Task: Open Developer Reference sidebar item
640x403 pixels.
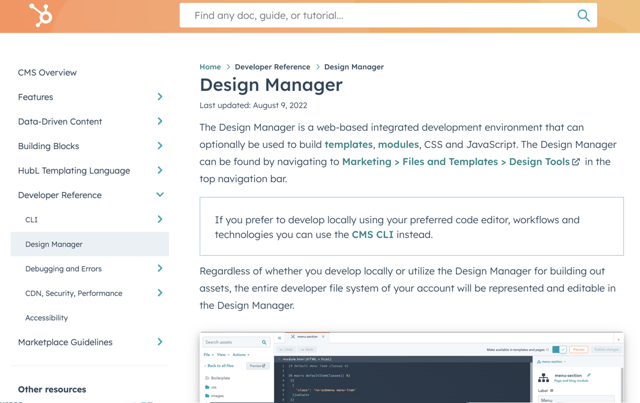Action: [x=60, y=195]
